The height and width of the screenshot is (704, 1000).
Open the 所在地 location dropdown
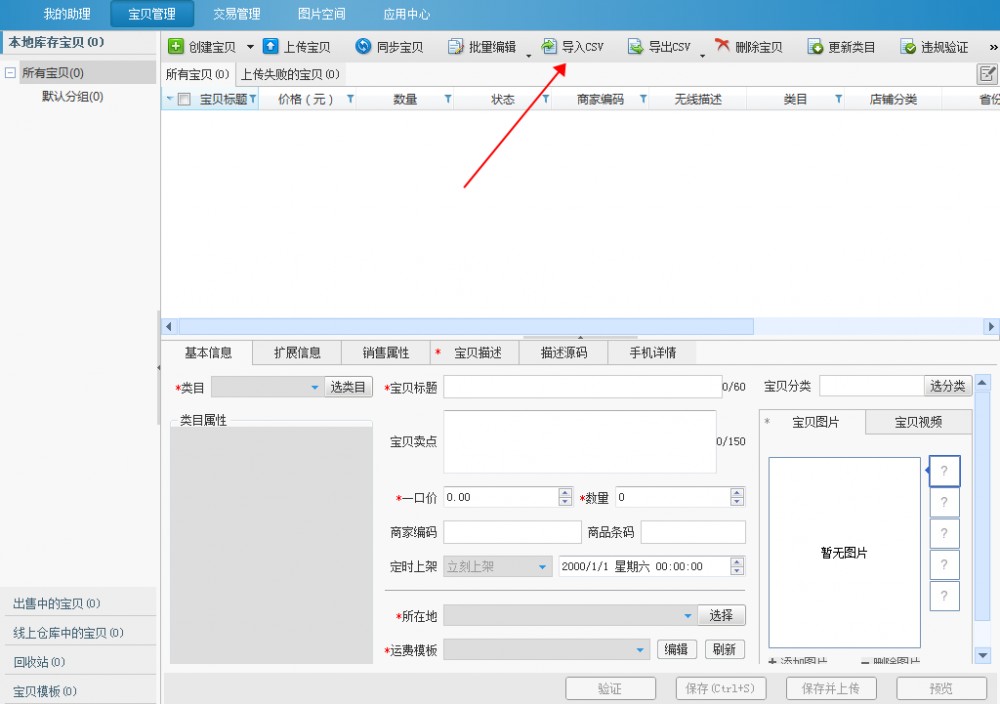coord(688,616)
